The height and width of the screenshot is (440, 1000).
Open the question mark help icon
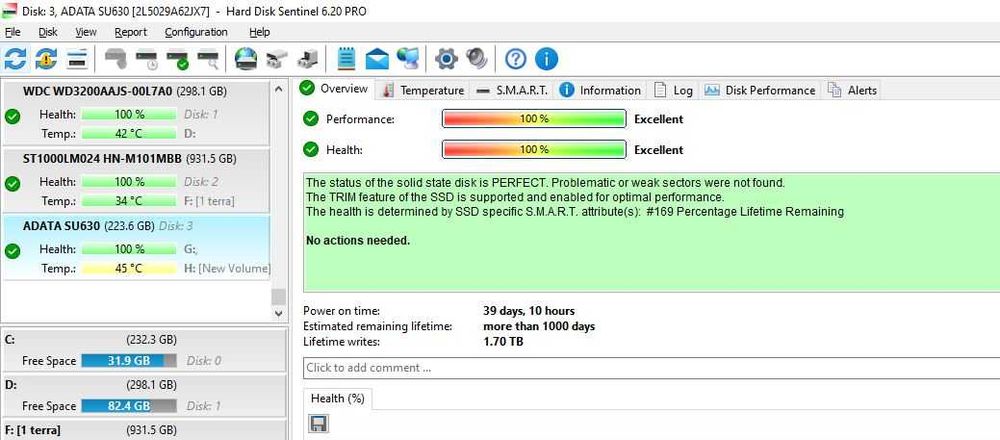click(x=515, y=59)
